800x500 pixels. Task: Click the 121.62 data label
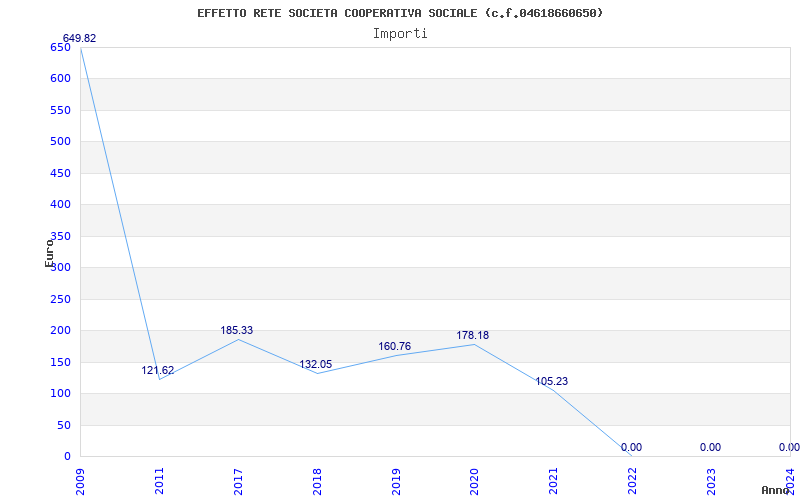coord(158,370)
